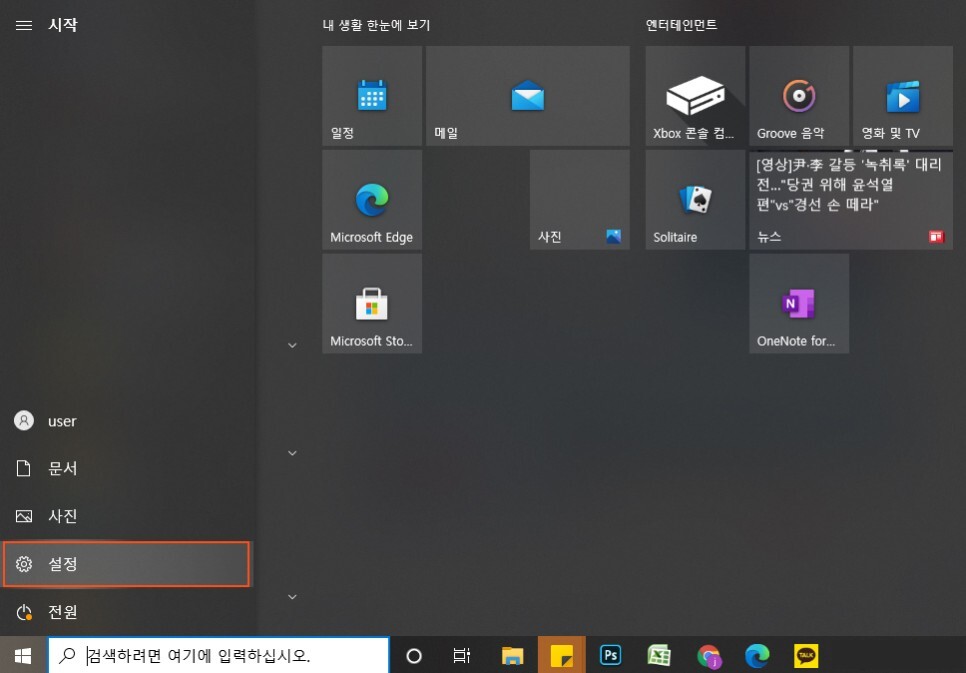This screenshot has height=673, width=966.
Task: Click the Windows Start button
Action: (23, 655)
